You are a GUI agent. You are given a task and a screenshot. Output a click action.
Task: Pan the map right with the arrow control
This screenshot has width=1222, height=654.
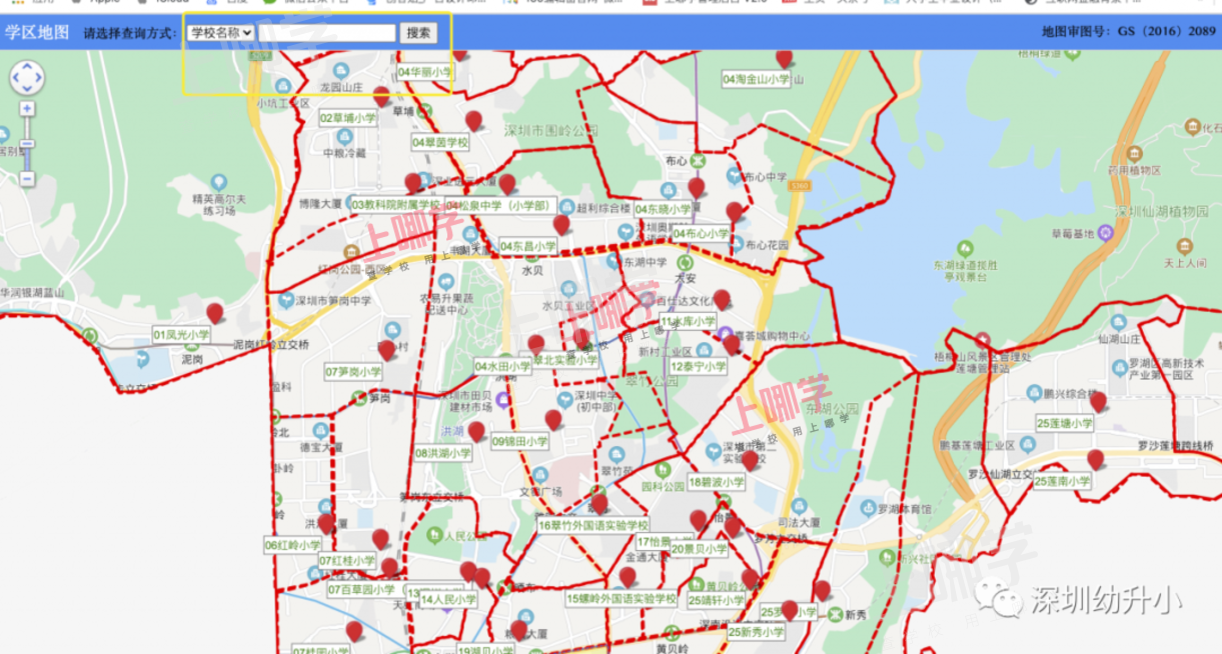coord(37,78)
